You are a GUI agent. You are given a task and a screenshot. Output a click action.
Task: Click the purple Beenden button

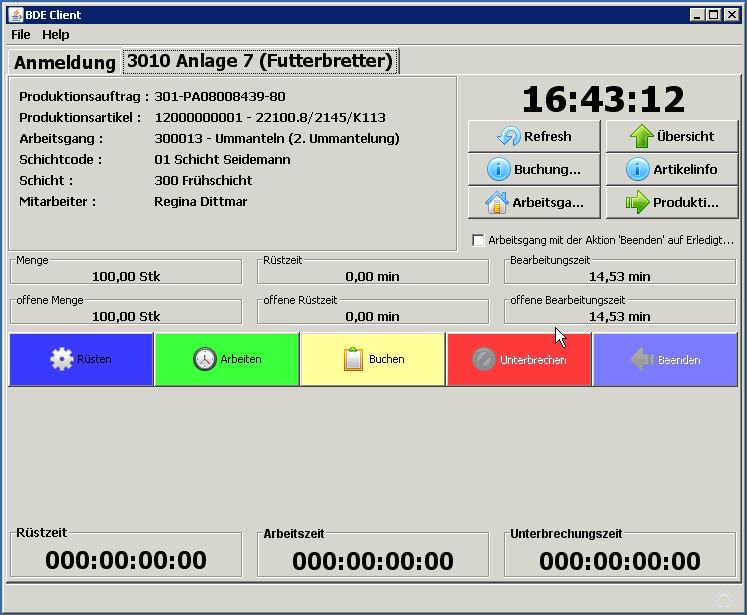[665, 360]
